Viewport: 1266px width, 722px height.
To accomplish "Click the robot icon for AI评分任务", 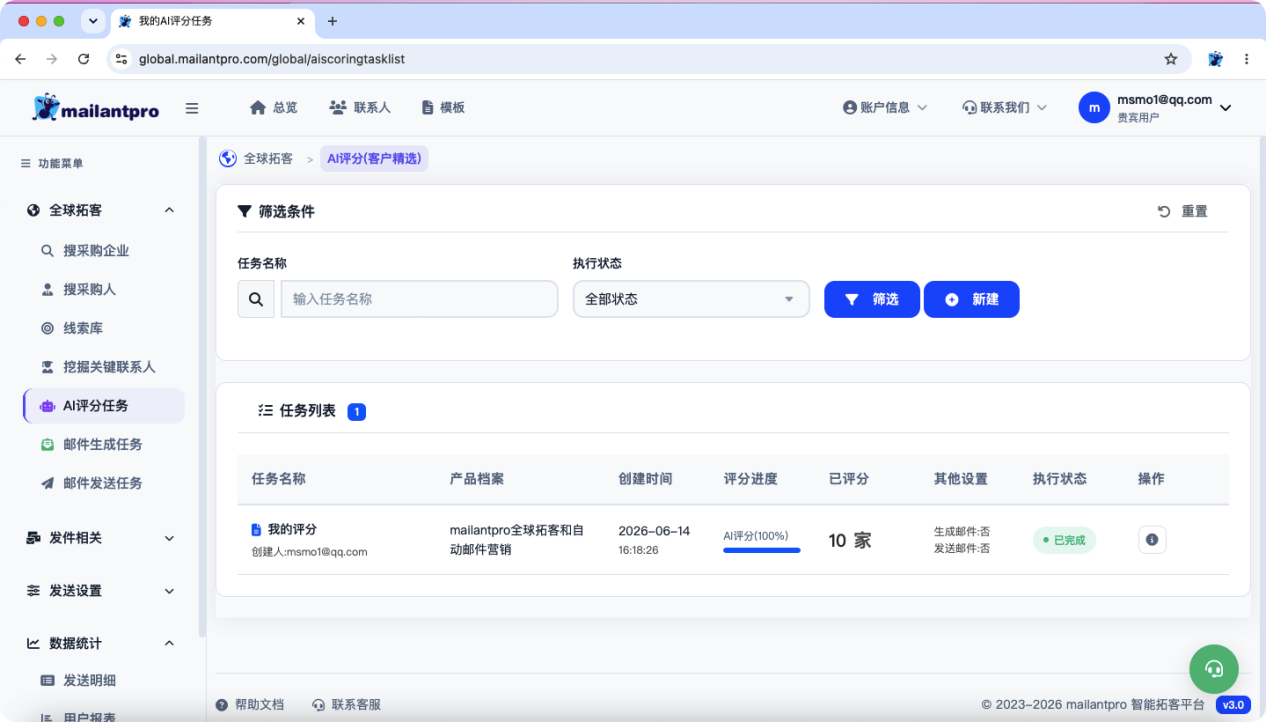I will tap(47, 406).
